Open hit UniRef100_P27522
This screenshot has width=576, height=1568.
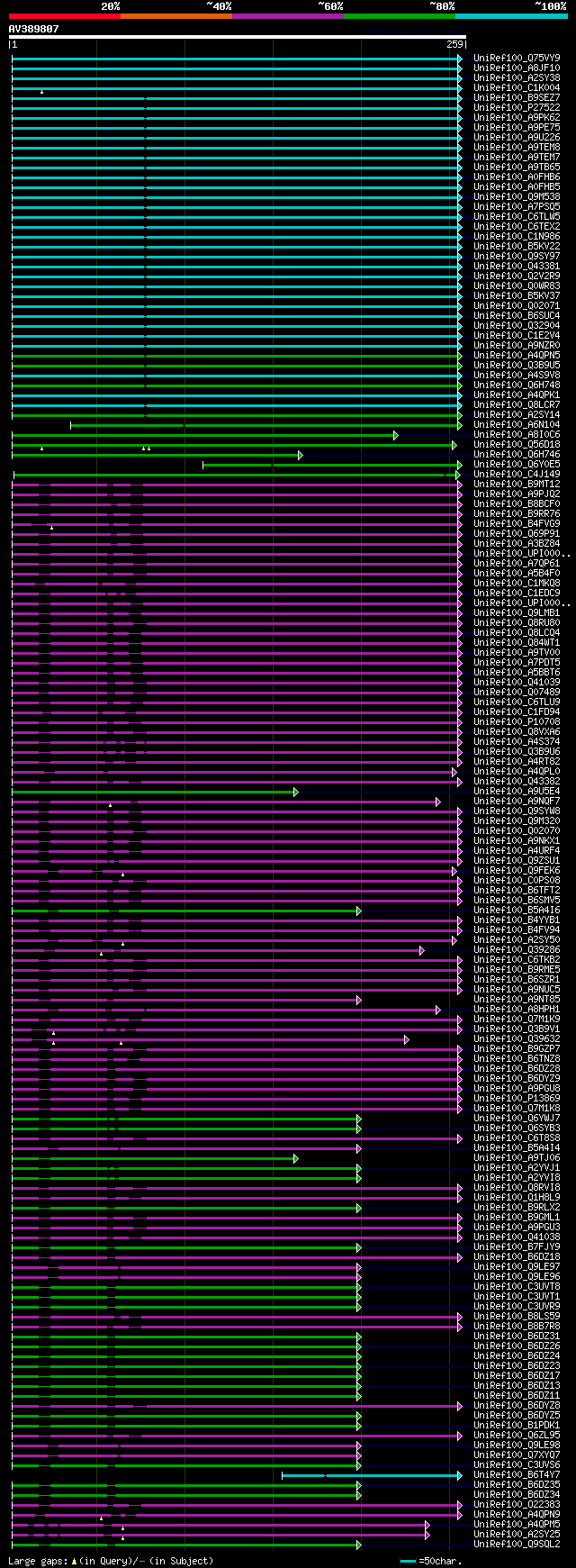click(517, 107)
